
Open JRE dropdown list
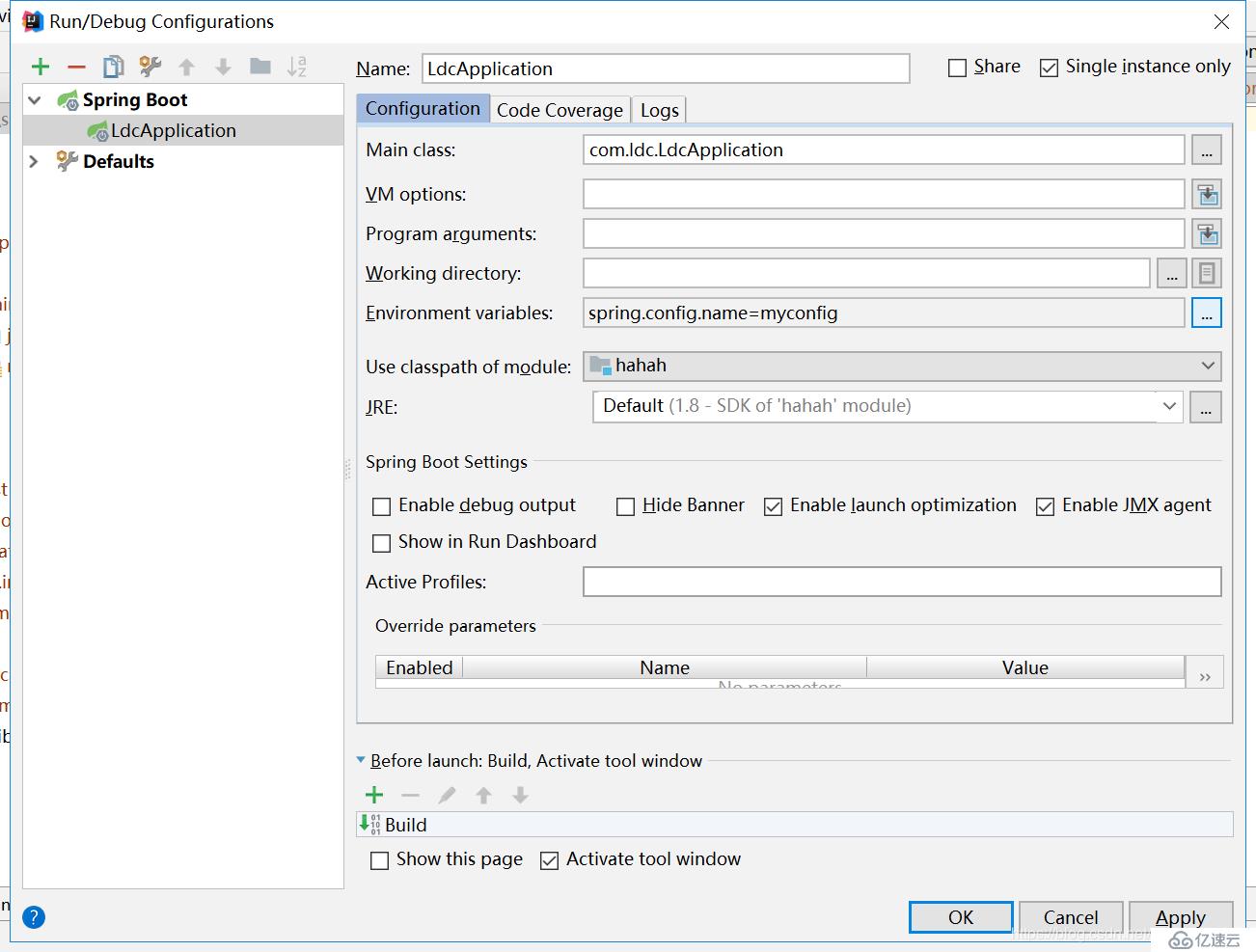click(1169, 406)
